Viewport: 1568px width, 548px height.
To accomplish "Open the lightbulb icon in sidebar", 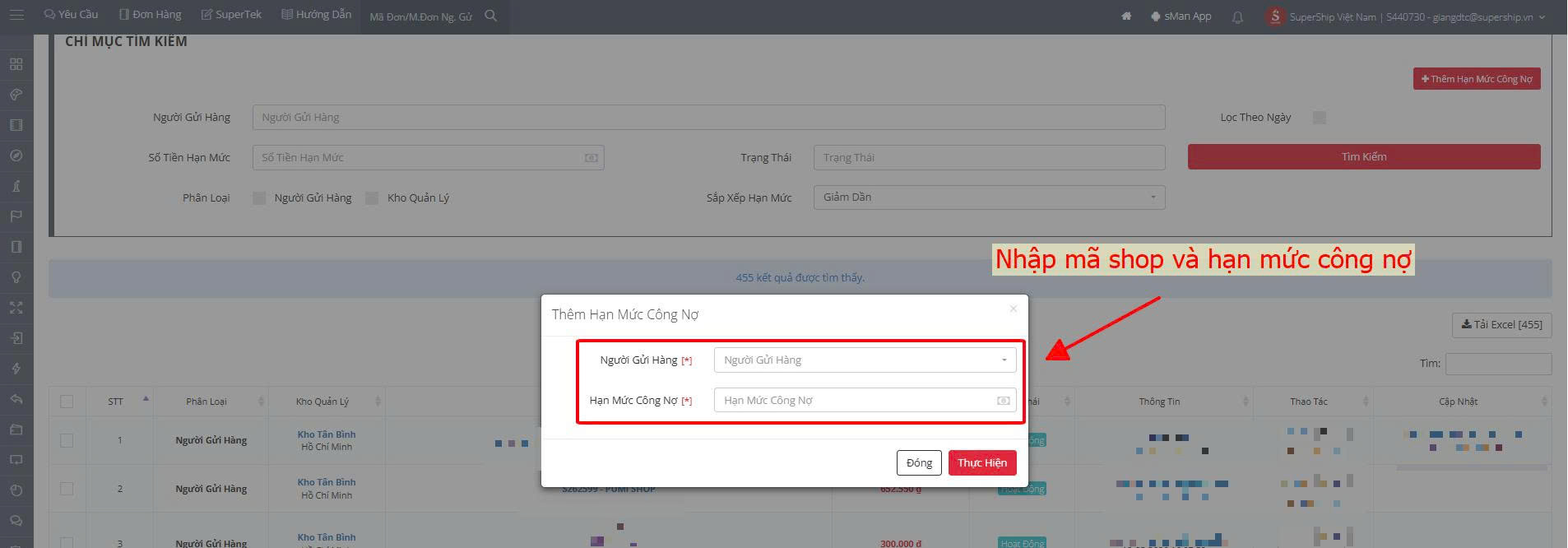I will (x=16, y=277).
